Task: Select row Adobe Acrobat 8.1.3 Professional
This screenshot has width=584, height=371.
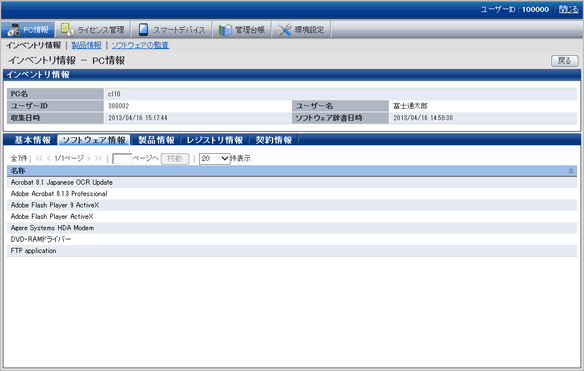Action: pos(292,194)
